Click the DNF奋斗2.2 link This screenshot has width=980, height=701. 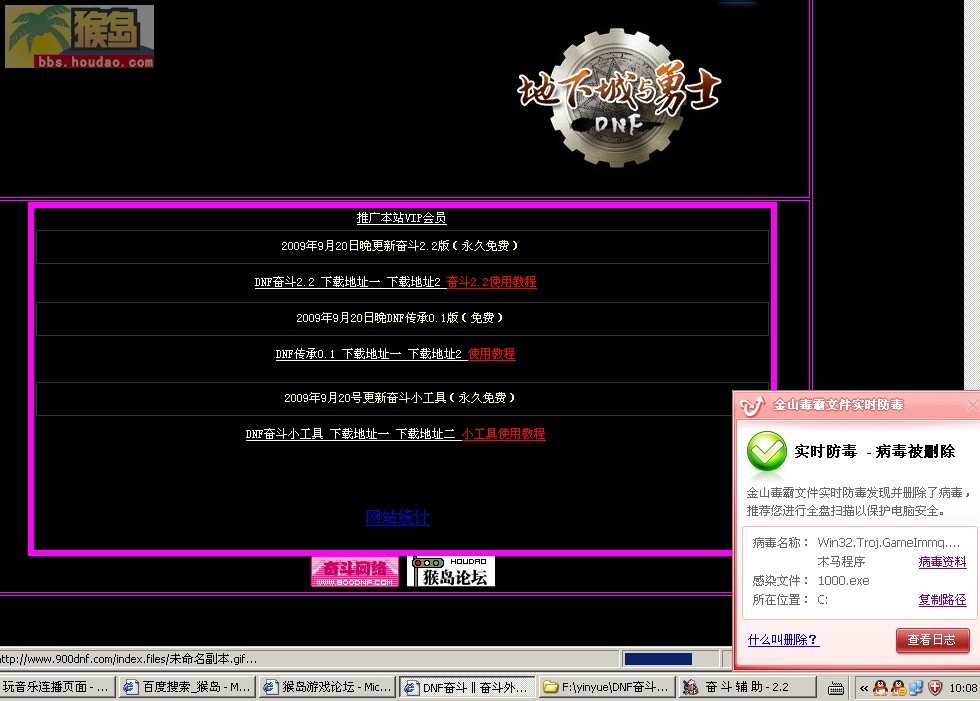point(284,282)
